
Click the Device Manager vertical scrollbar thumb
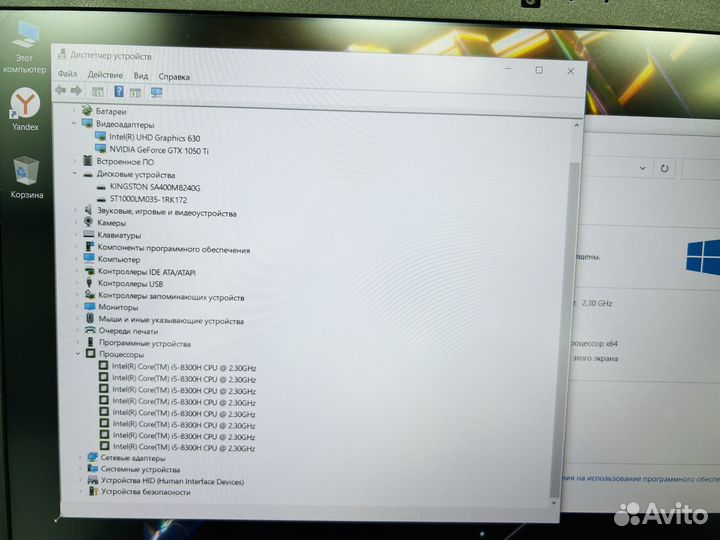(565, 328)
